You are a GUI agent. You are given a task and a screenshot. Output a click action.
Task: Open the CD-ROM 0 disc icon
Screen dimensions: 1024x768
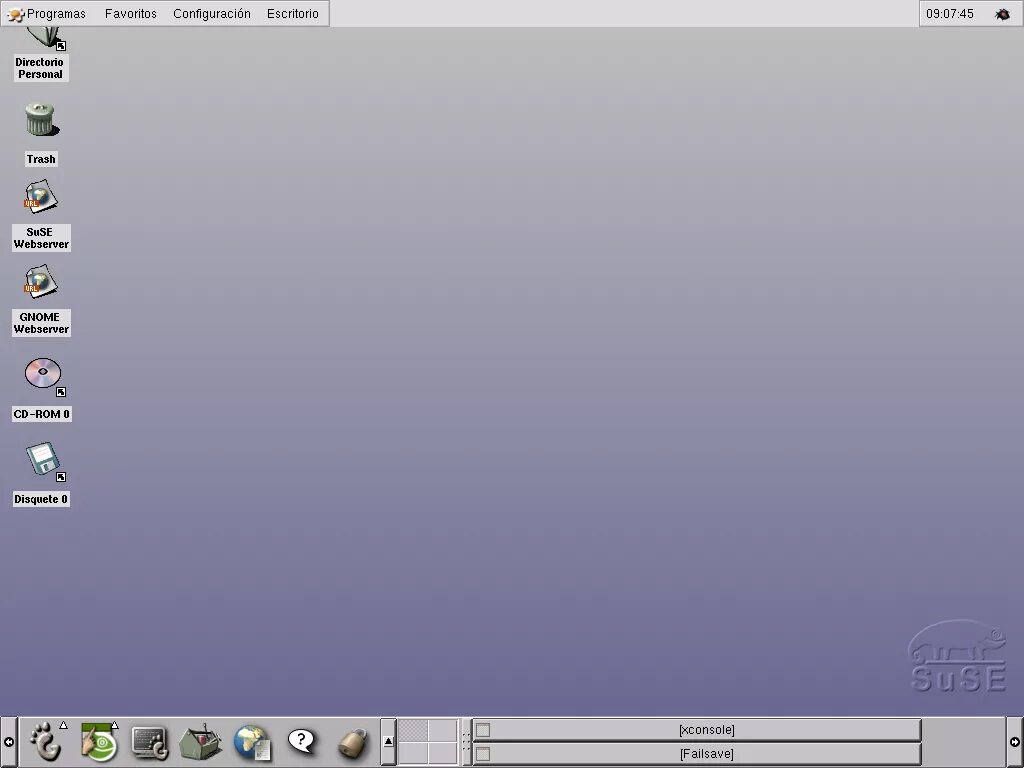44,376
